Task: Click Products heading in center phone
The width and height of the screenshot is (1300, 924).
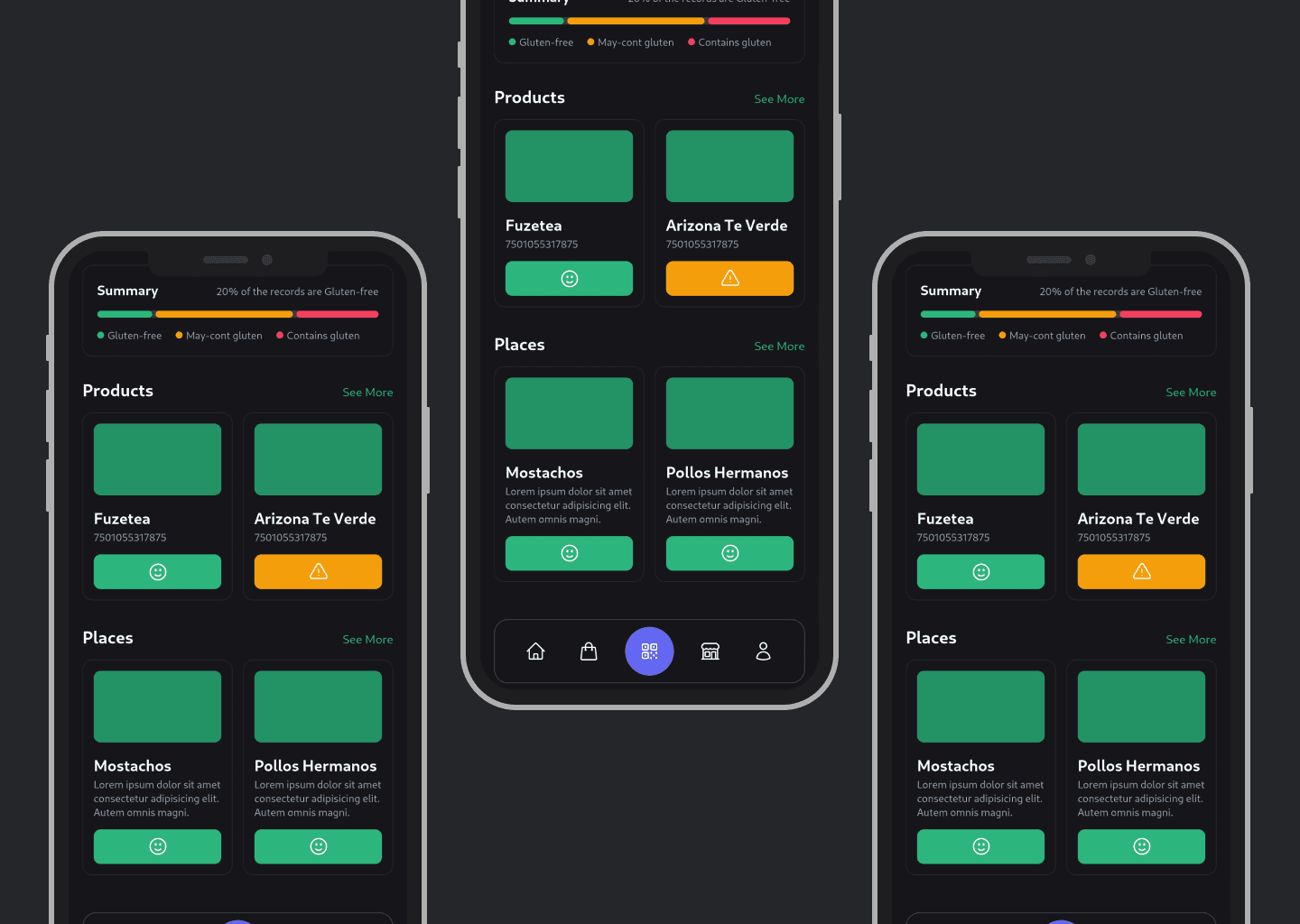Action: click(x=529, y=97)
